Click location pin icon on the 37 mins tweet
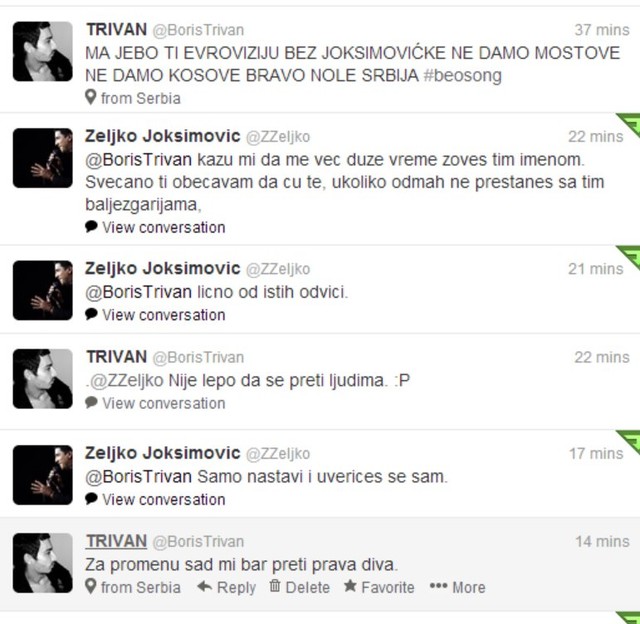 point(91,97)
